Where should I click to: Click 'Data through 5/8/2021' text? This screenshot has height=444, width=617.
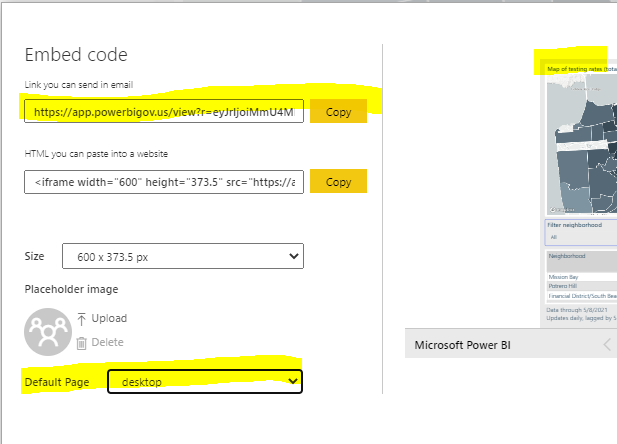(x=577, y=310)
